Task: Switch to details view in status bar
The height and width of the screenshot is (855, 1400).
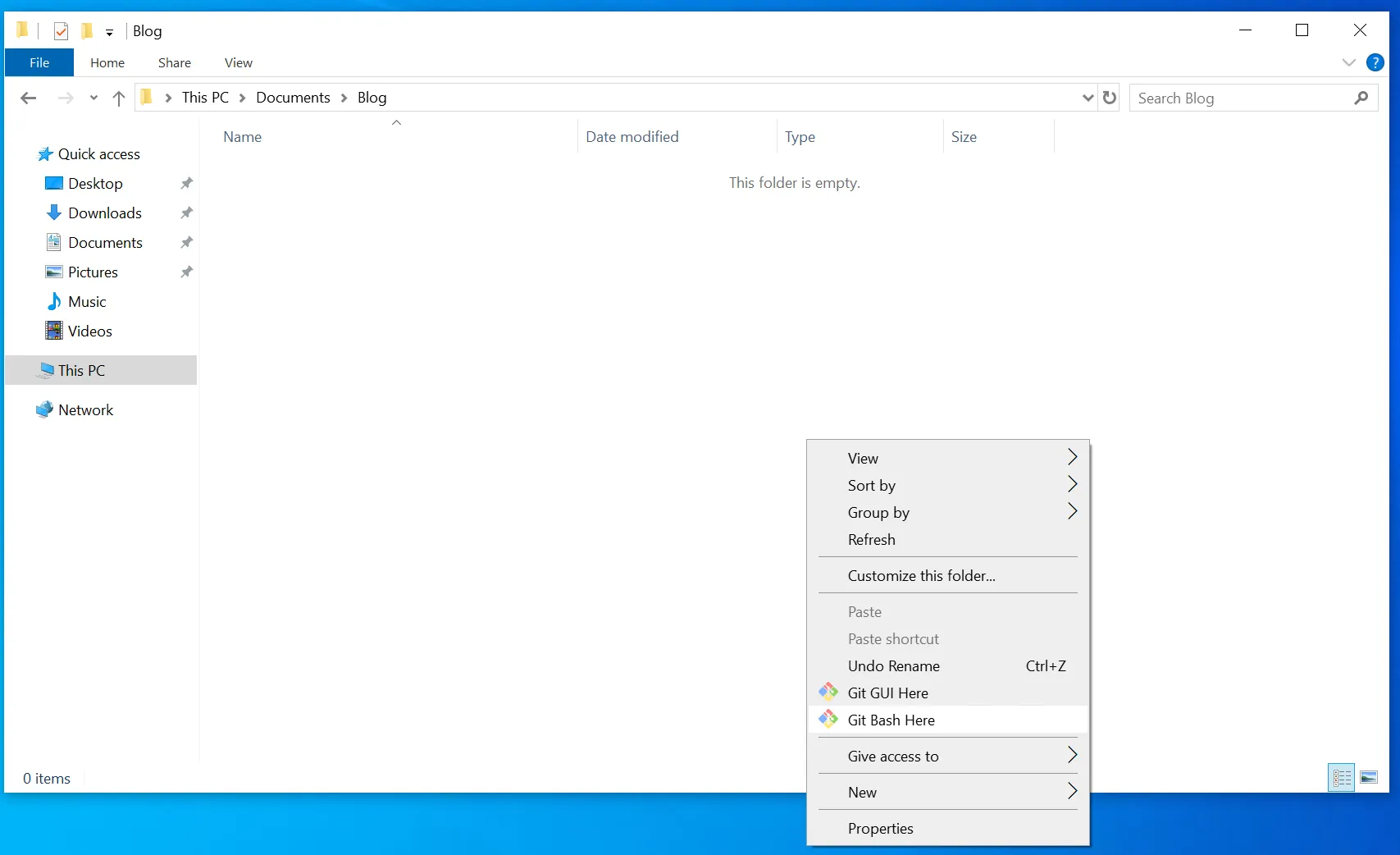Action: click(x=1342, y=777)
